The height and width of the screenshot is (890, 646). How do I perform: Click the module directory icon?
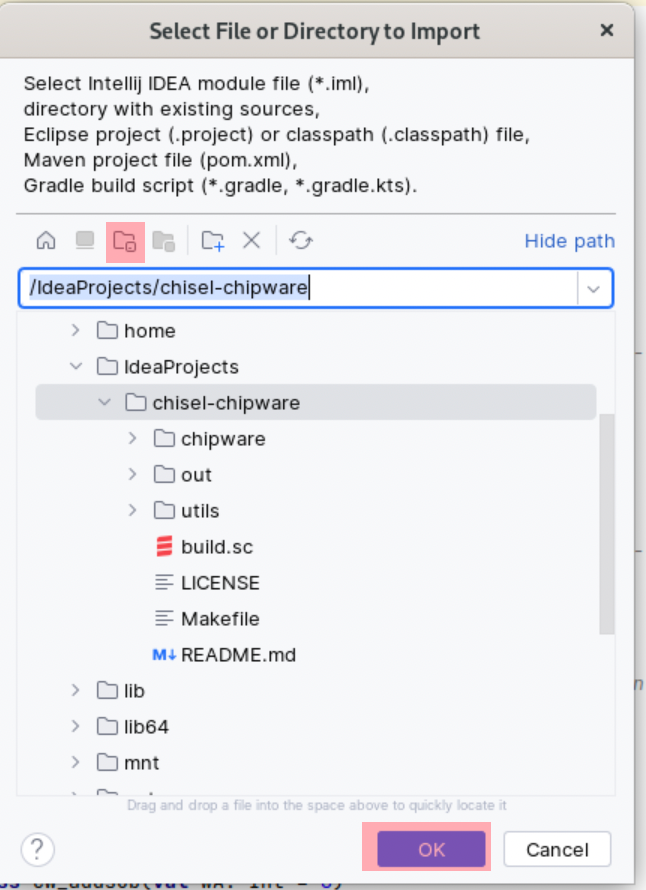[164, 241]
